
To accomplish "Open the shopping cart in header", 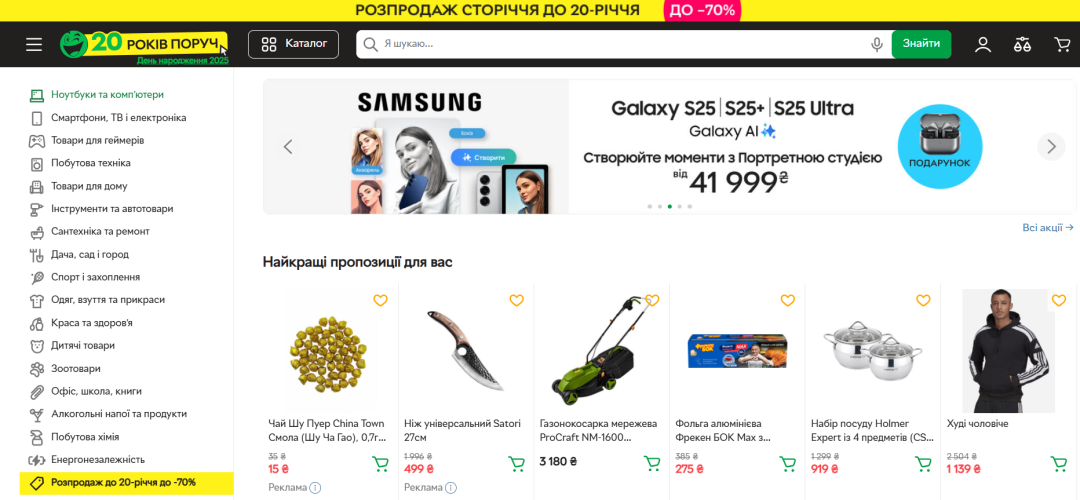I will 1062,44.
